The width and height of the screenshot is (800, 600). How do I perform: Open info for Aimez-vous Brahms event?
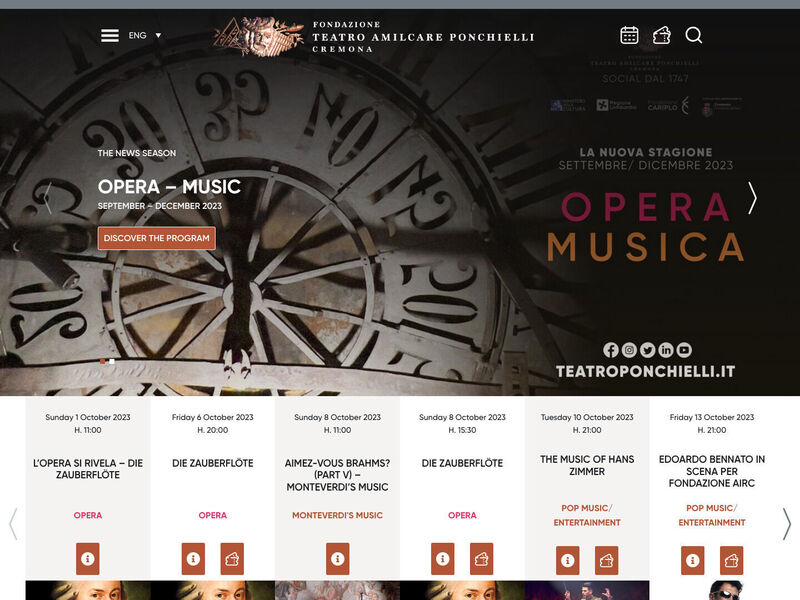[338, 559]
